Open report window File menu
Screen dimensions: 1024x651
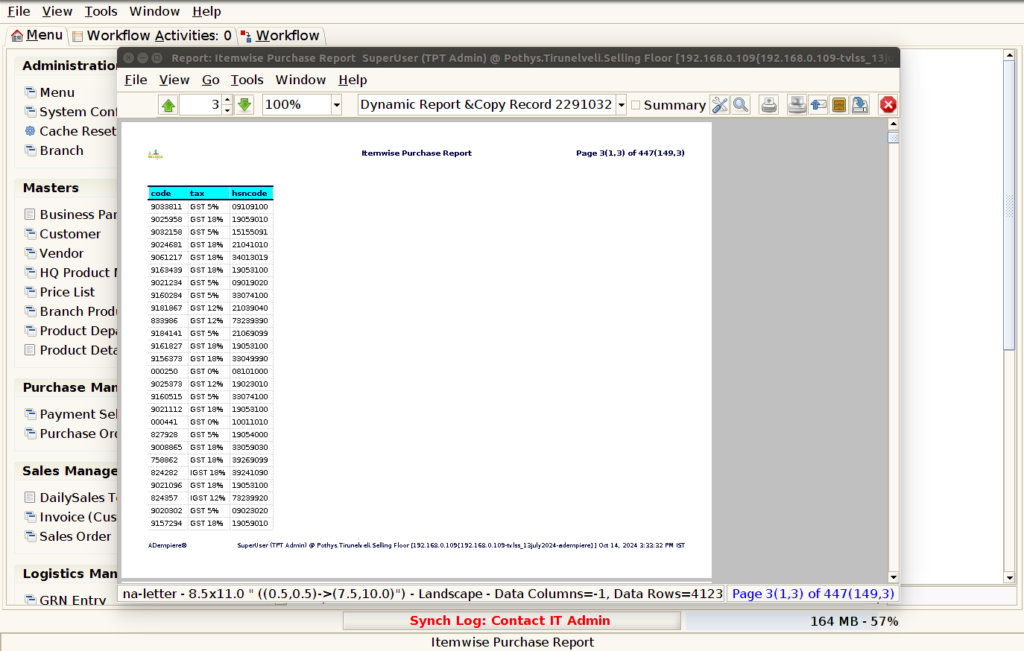pos(136,80)
